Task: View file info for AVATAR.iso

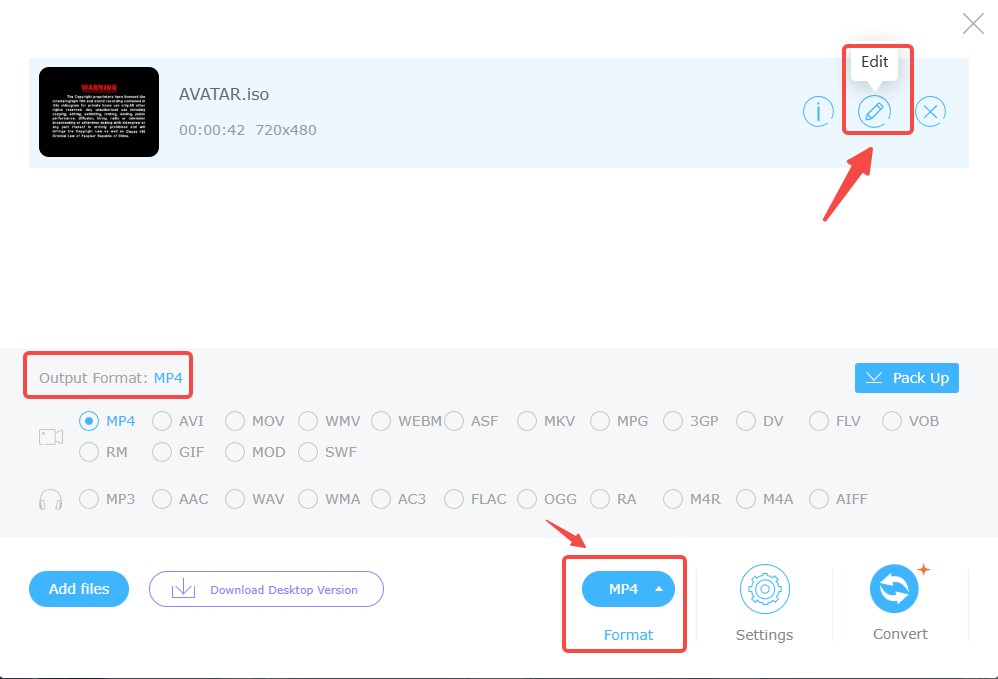Action: [818, 111]
